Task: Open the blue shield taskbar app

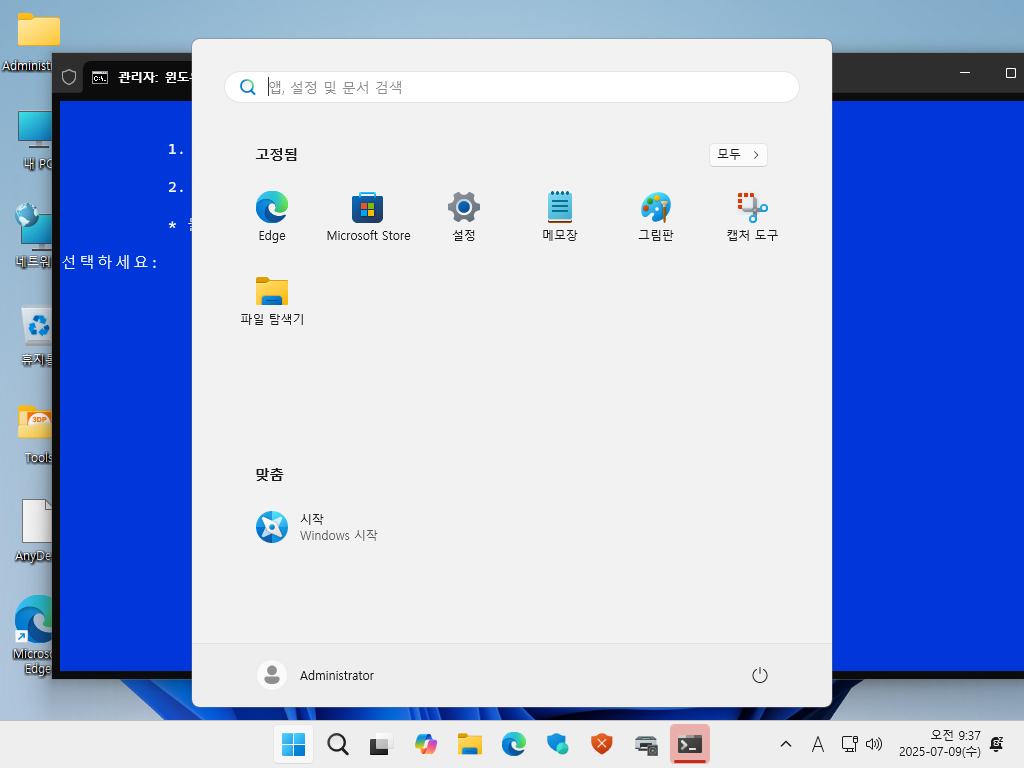Action: (558, 744)
